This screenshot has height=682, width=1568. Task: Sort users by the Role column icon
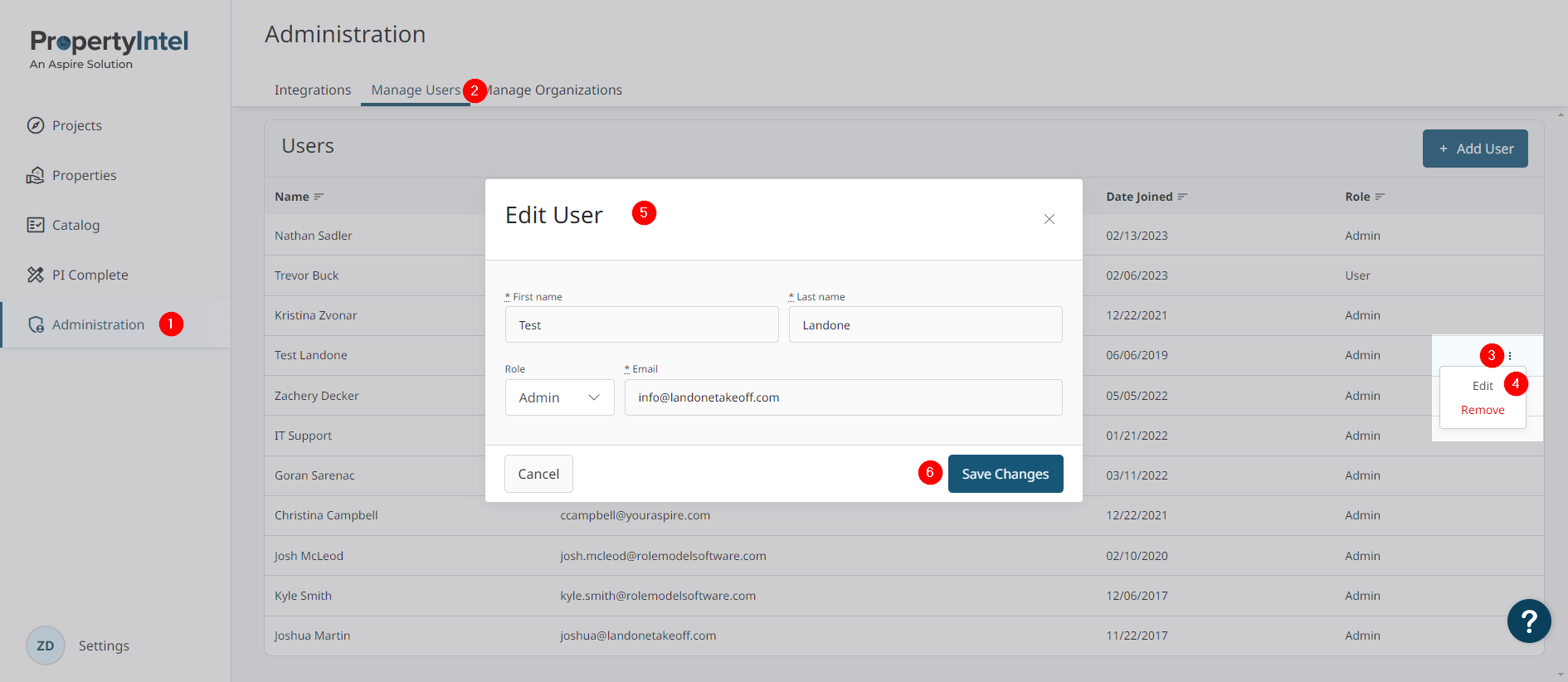[1380, 197]
